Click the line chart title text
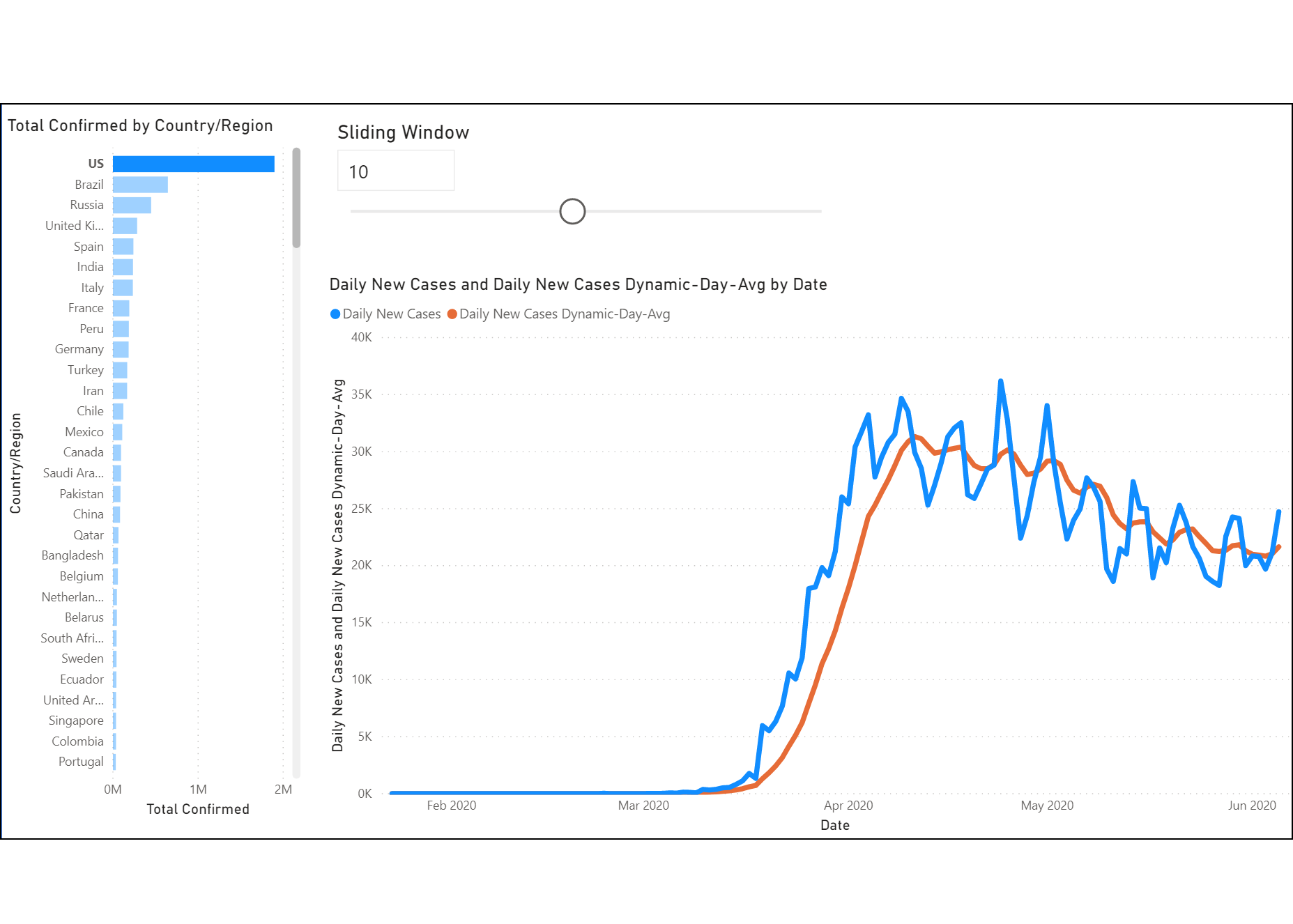 pos(578,284)
